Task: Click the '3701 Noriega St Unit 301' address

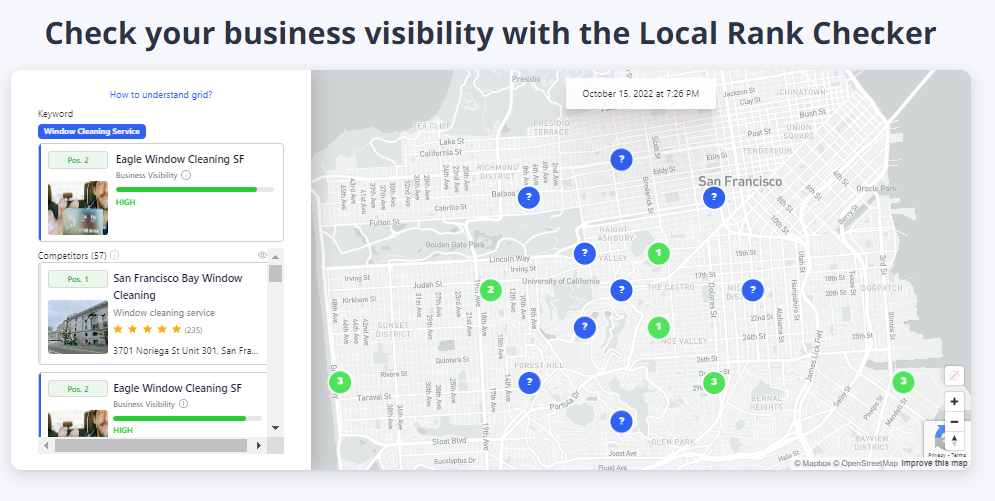Action: coord(186,350)
